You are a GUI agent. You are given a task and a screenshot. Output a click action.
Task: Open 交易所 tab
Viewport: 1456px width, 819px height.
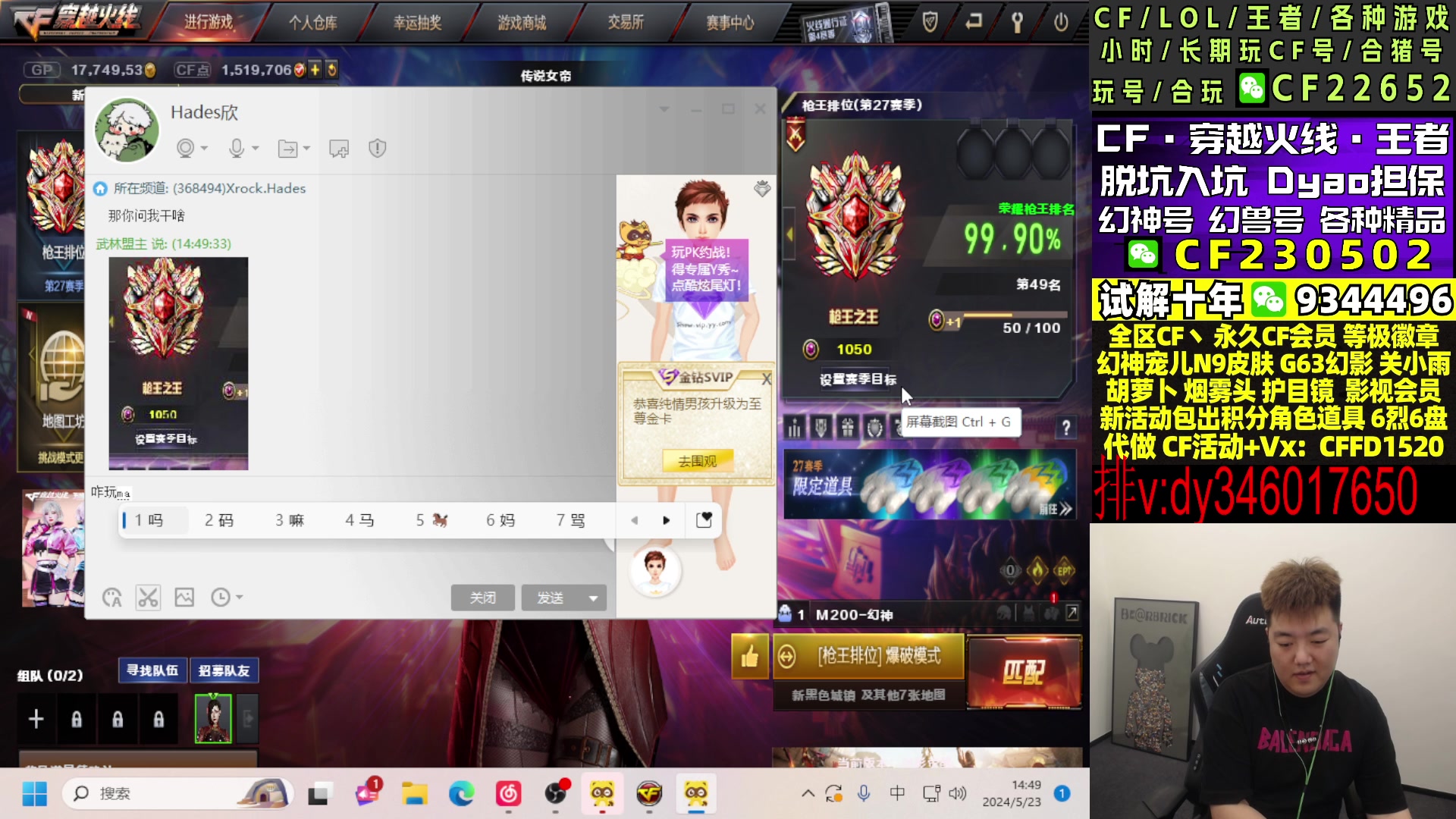(626, 23)
